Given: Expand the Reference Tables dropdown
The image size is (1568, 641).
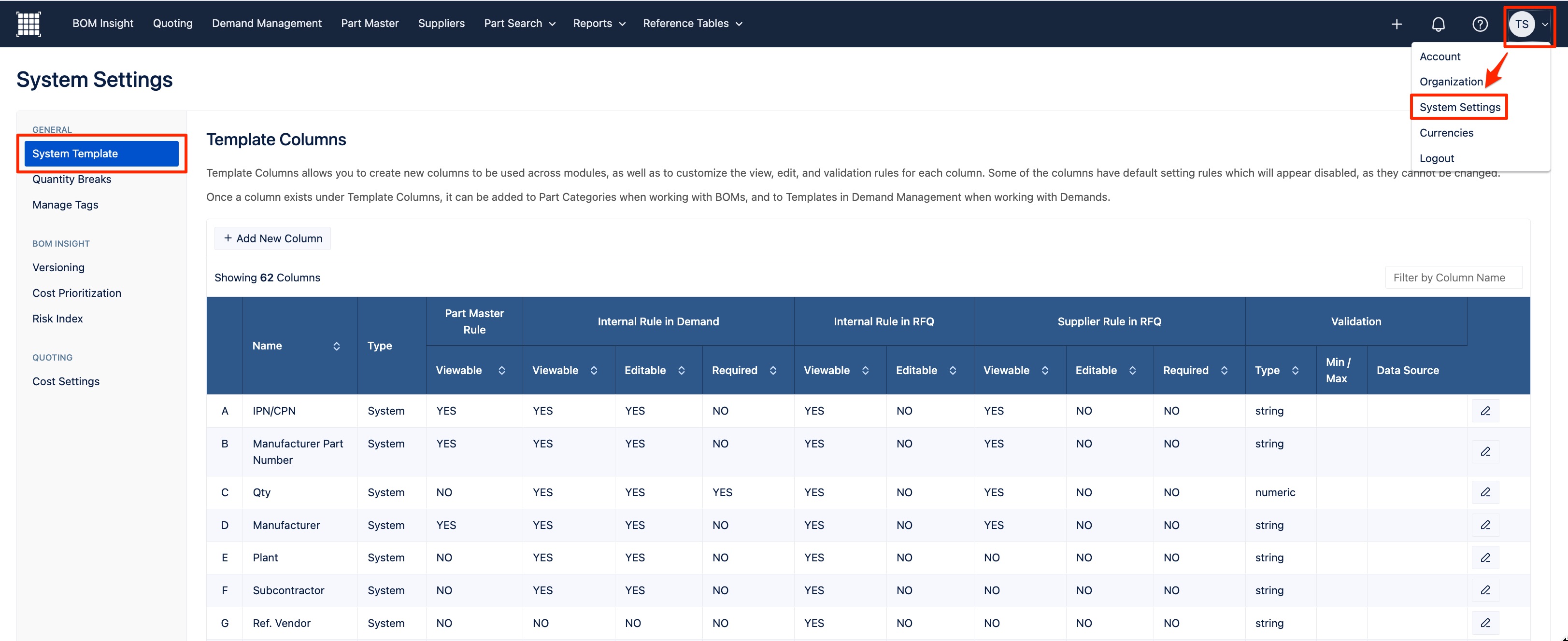Looking at the screenshot, I should (693, 24).
